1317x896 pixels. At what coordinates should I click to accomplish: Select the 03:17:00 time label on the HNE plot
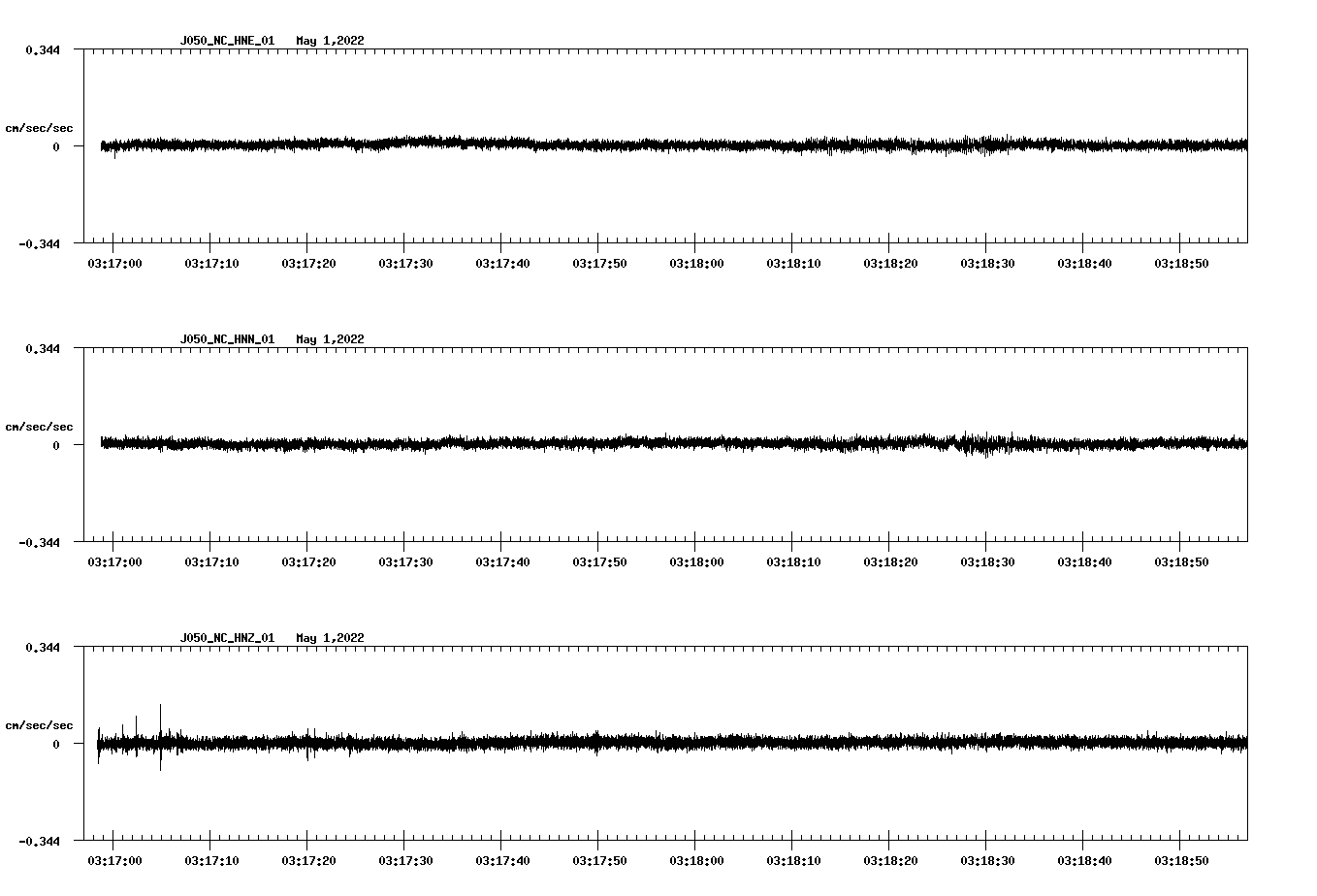tap(114, 264)
